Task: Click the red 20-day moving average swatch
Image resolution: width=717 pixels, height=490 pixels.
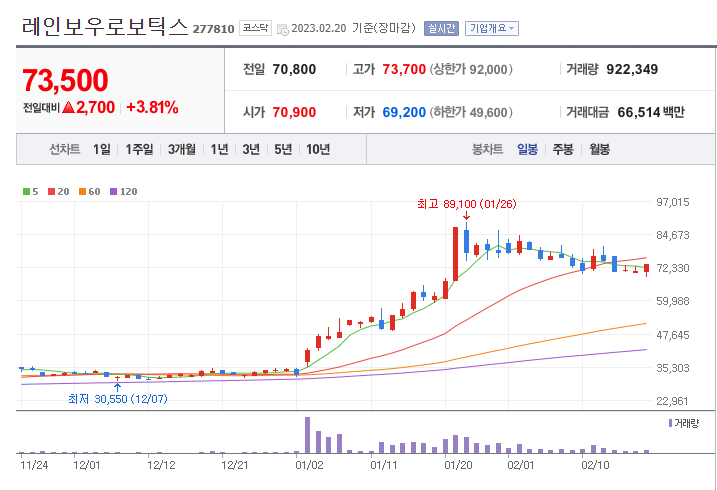Action: point(51,192)
